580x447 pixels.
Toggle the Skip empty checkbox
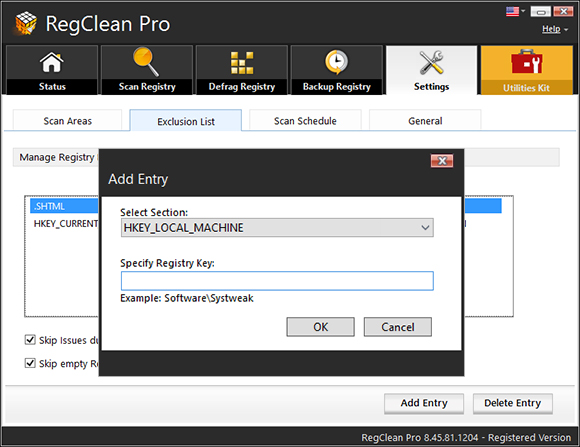click(x=30, y=363)
